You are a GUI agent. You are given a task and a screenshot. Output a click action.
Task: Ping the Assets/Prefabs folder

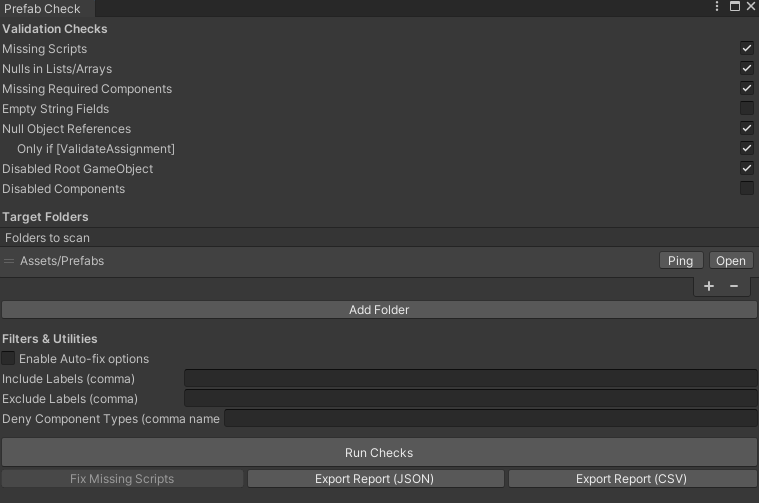pos(681,260)
